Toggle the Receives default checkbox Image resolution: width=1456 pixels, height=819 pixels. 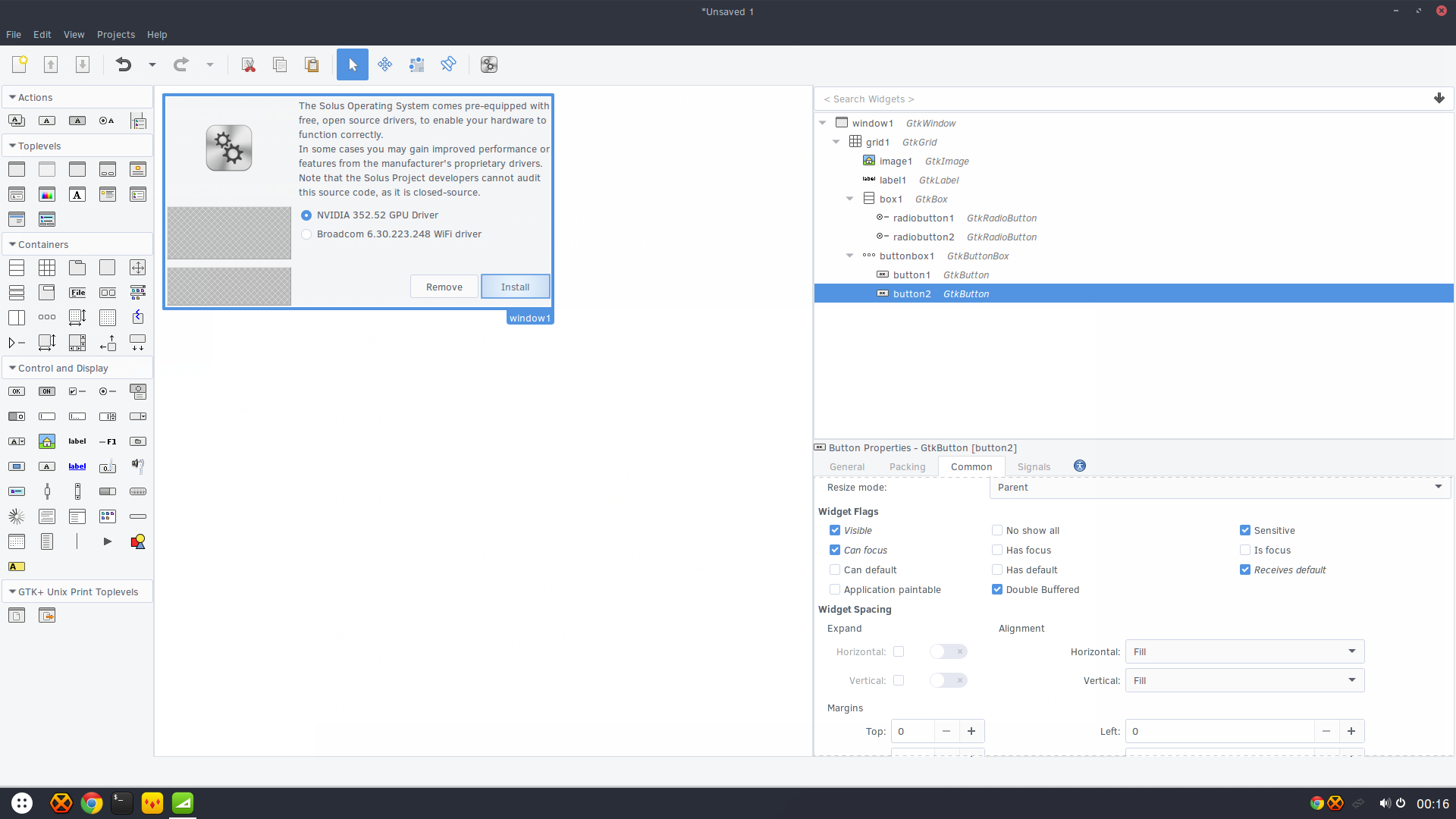(x=1245, y=570)
